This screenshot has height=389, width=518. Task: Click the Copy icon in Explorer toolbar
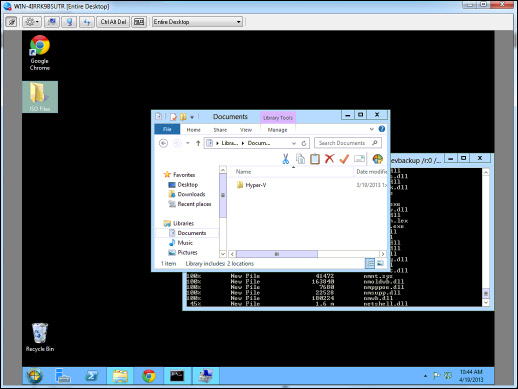click(300, 159)
